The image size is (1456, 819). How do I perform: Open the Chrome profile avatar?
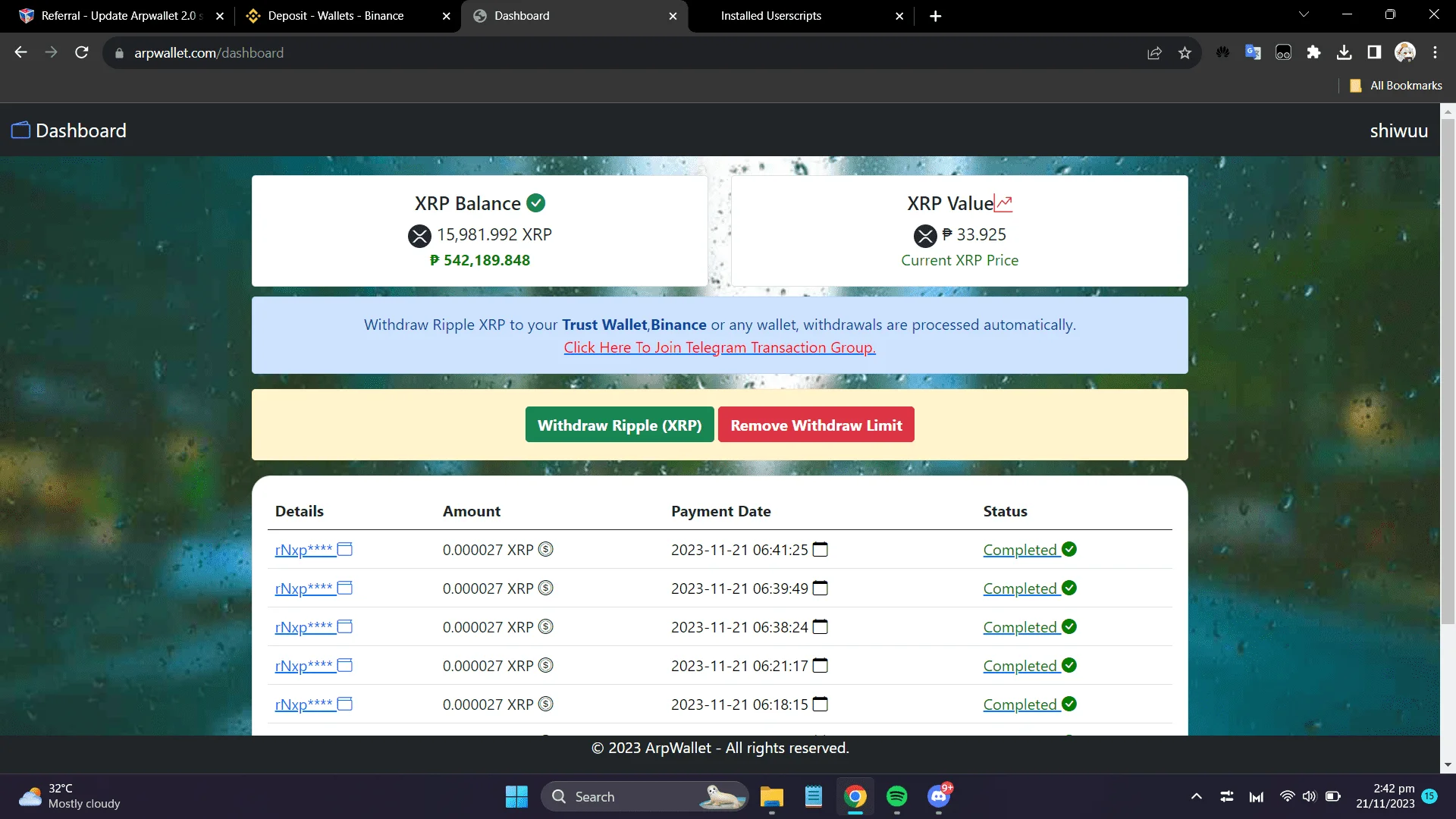1405,52
